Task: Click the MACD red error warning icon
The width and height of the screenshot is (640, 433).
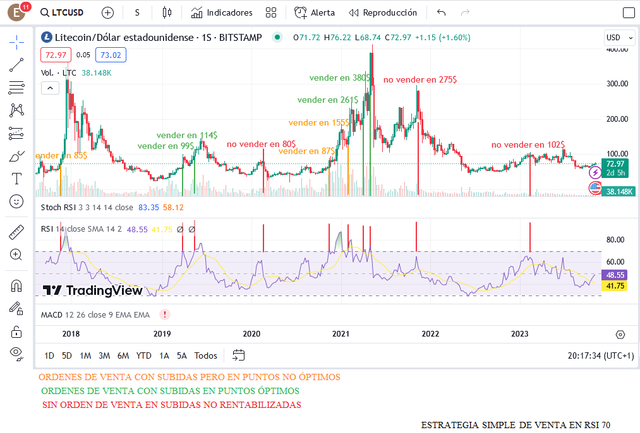Action: click(x=164, y=315)
